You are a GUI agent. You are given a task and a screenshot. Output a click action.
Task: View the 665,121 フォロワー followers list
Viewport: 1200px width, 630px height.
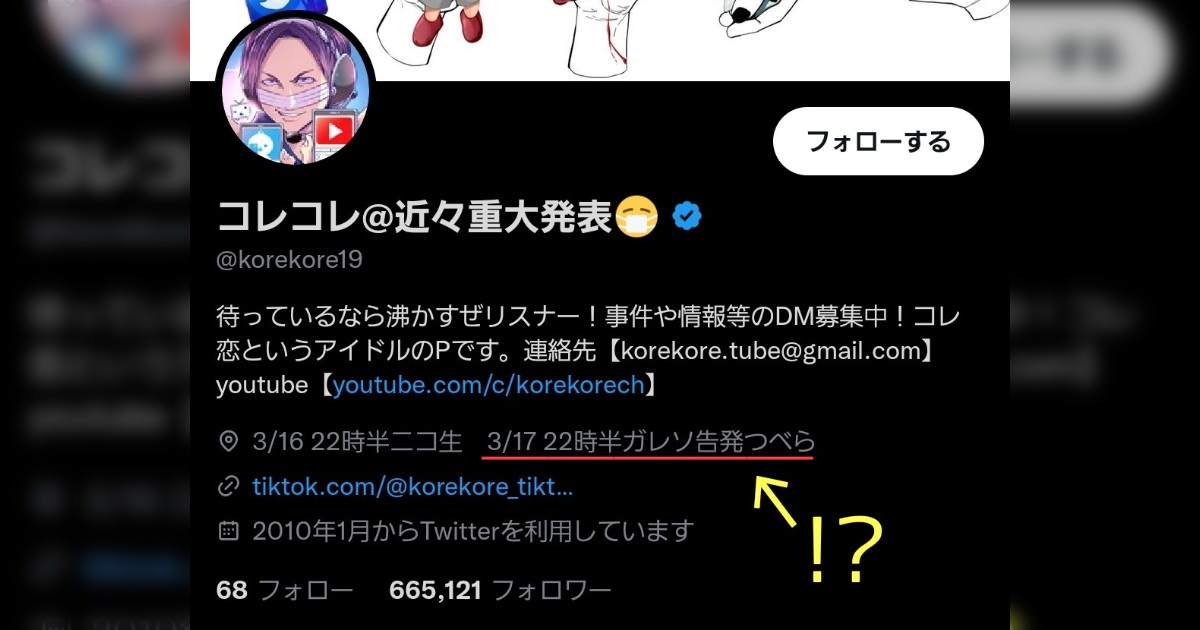point(500,590)
